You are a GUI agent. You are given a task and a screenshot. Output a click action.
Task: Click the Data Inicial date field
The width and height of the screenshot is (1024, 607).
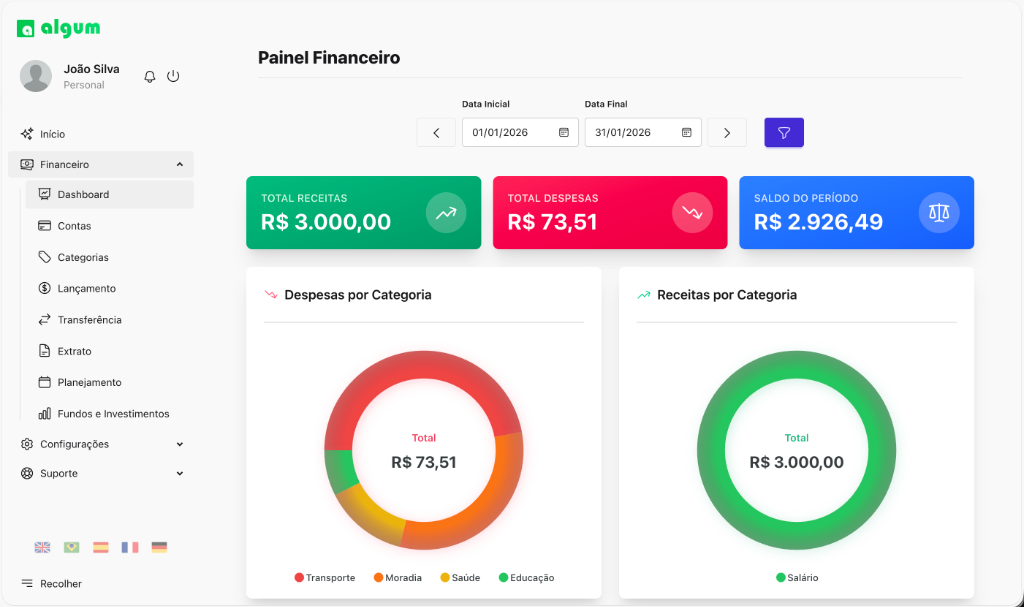pyautogui.click(x=510, y=132)
